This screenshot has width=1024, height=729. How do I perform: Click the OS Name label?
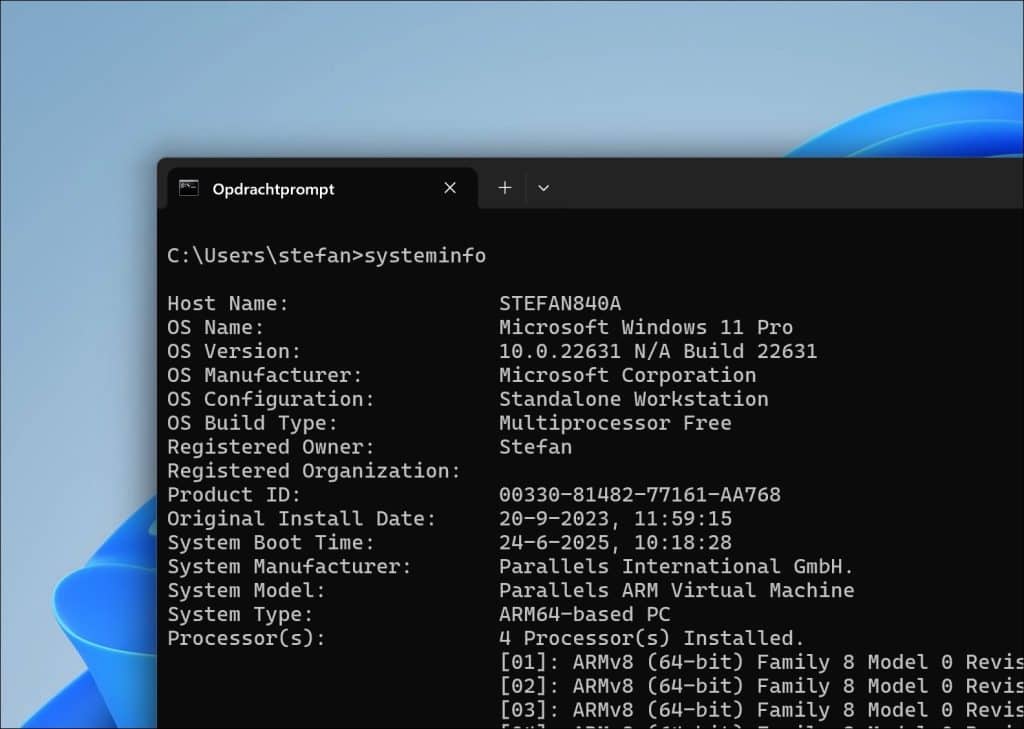coord(216,327)
